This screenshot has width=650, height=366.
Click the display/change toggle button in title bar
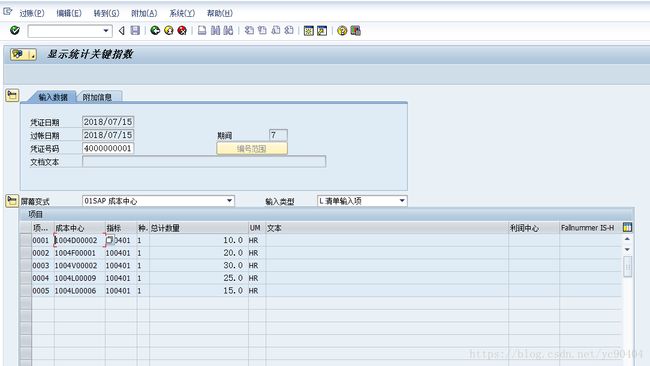(23, 54)
